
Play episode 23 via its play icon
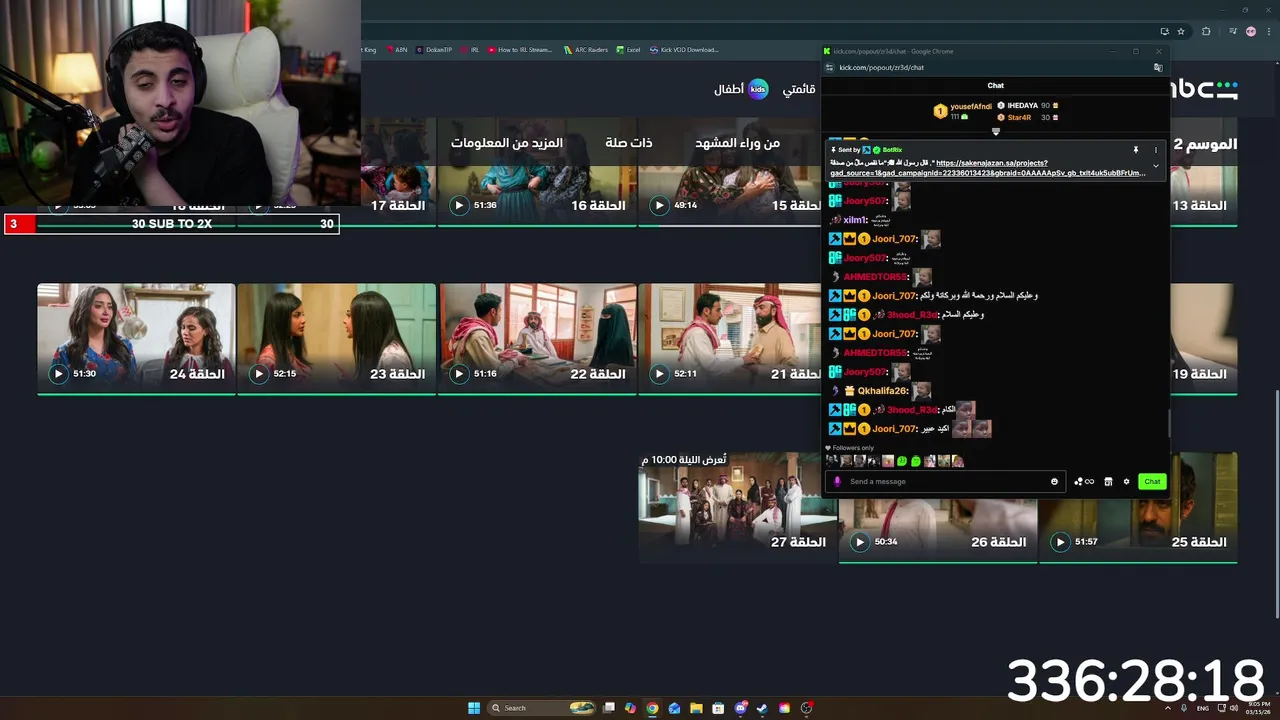click(259, 374)
